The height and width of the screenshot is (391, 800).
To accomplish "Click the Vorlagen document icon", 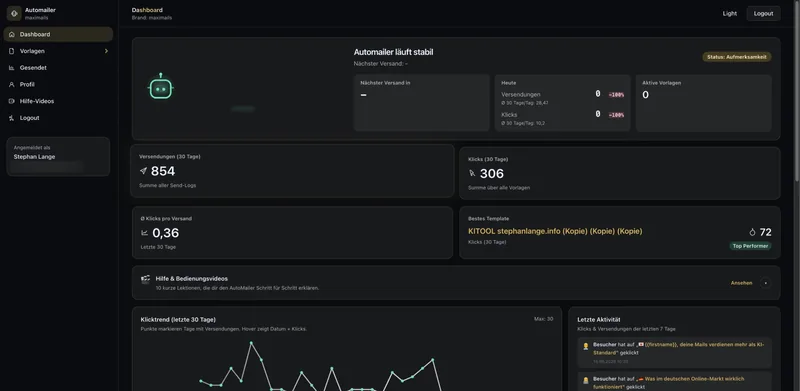I will pos(12,51).
